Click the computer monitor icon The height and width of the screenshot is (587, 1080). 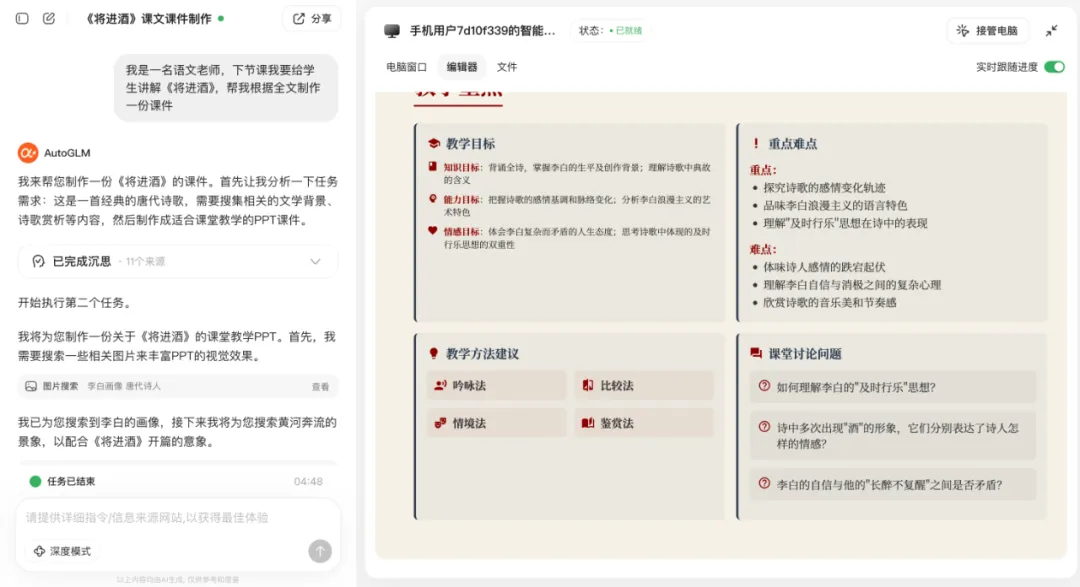click(392, 31)
